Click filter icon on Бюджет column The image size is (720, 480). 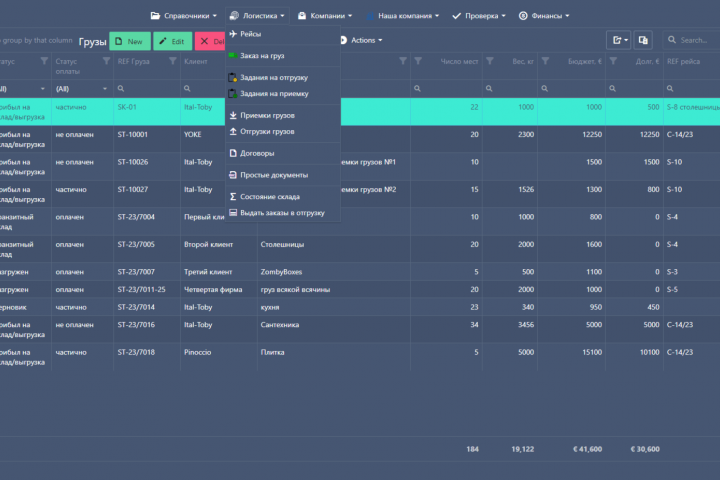tap(545, 61)
